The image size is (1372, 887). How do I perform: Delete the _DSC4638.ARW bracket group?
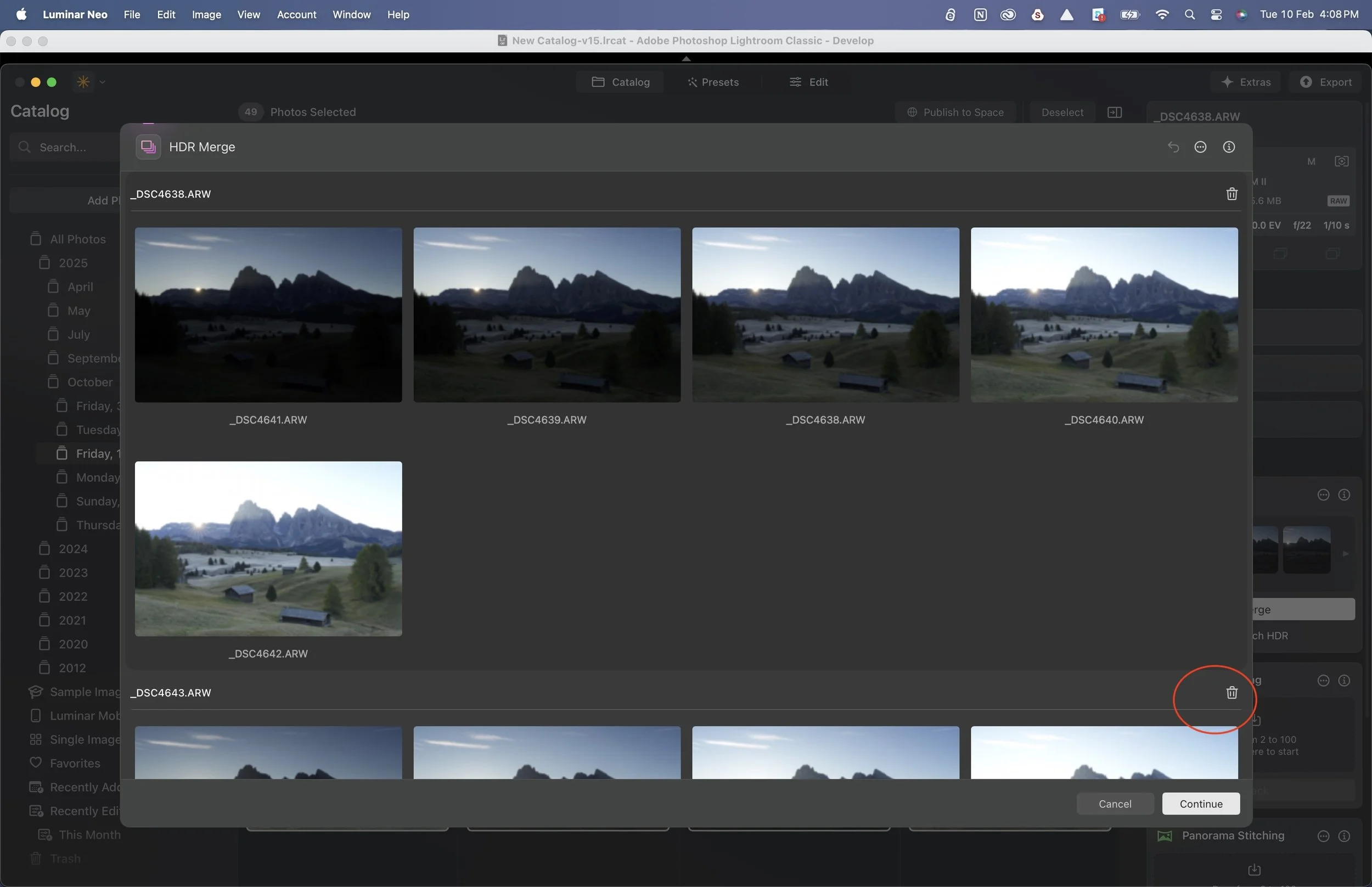pyautogui.click(x=1232, y=194)
